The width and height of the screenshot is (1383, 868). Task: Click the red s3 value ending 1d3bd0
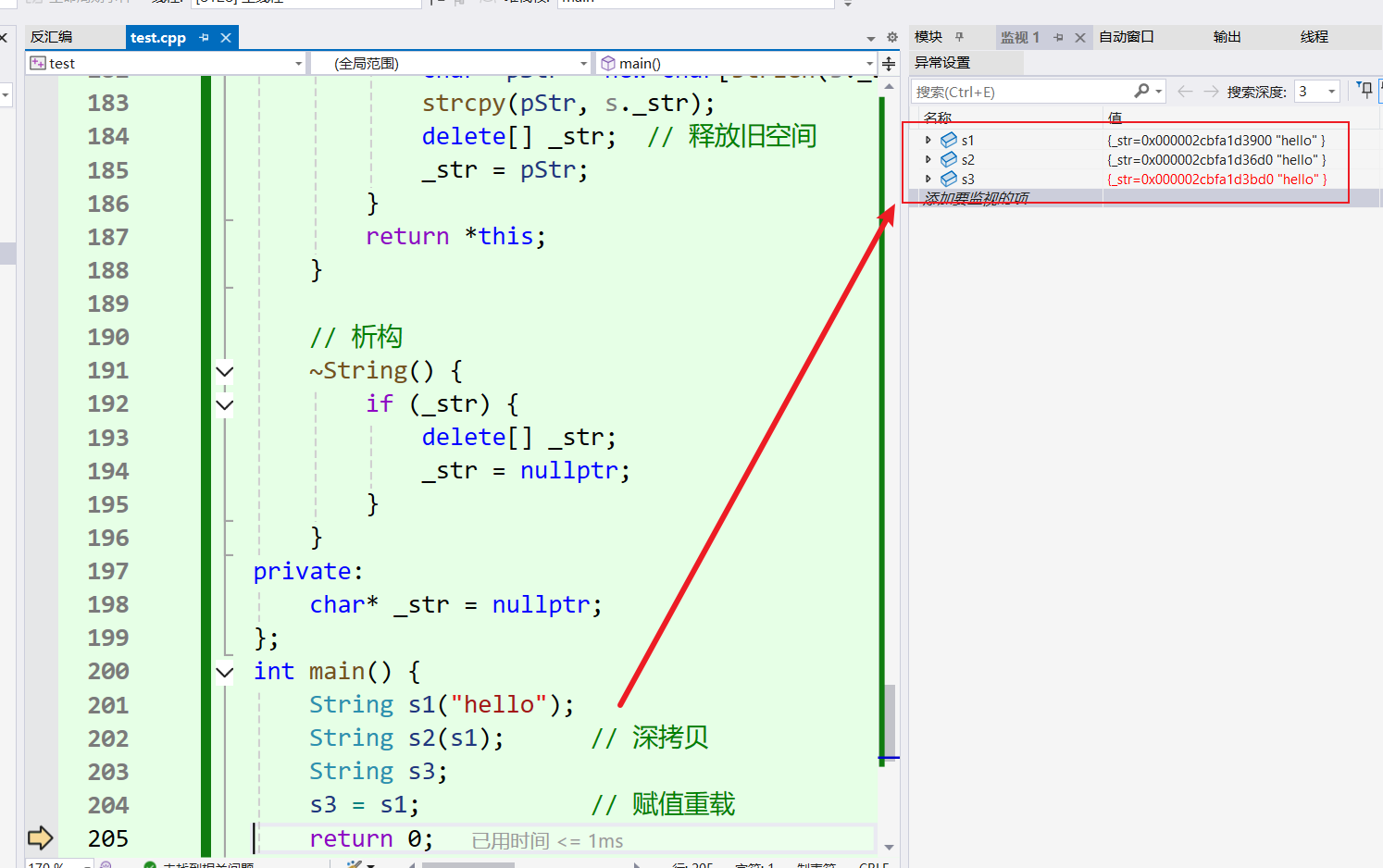pos(1217,180)
